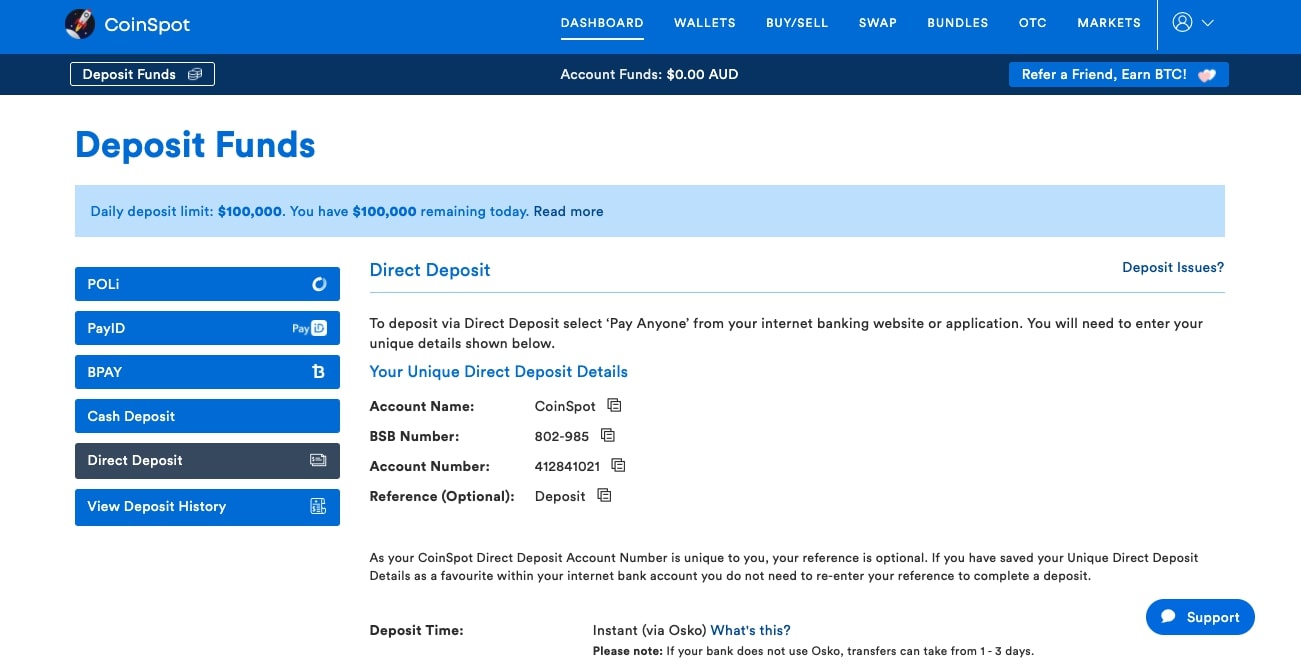1301x664 pixels.
Task: Open the Markets page
Action: point(1109,23)
